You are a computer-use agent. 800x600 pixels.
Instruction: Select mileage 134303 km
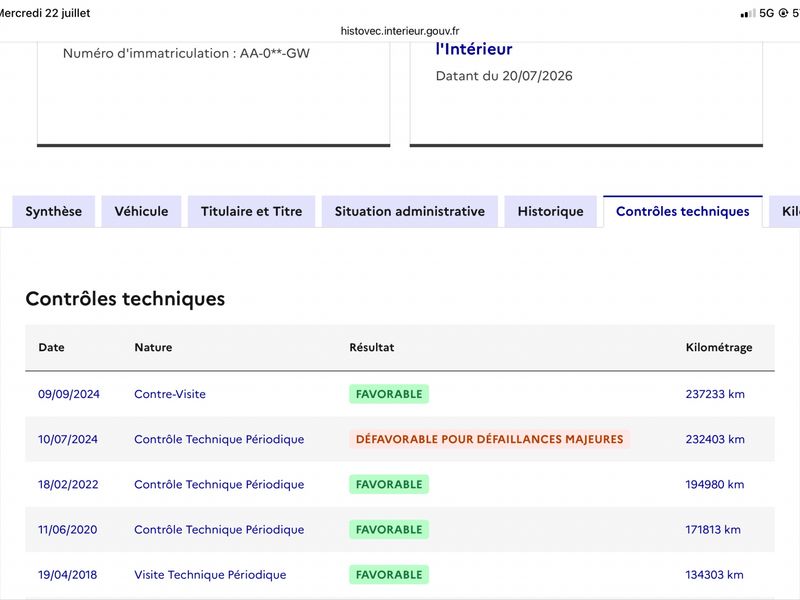coord(714,574)
